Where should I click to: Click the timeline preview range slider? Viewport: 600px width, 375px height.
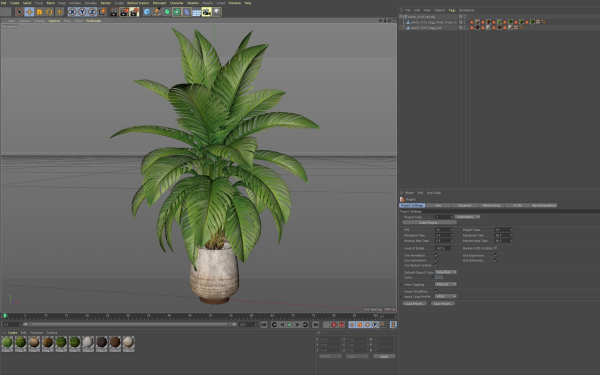click(129, 324)
